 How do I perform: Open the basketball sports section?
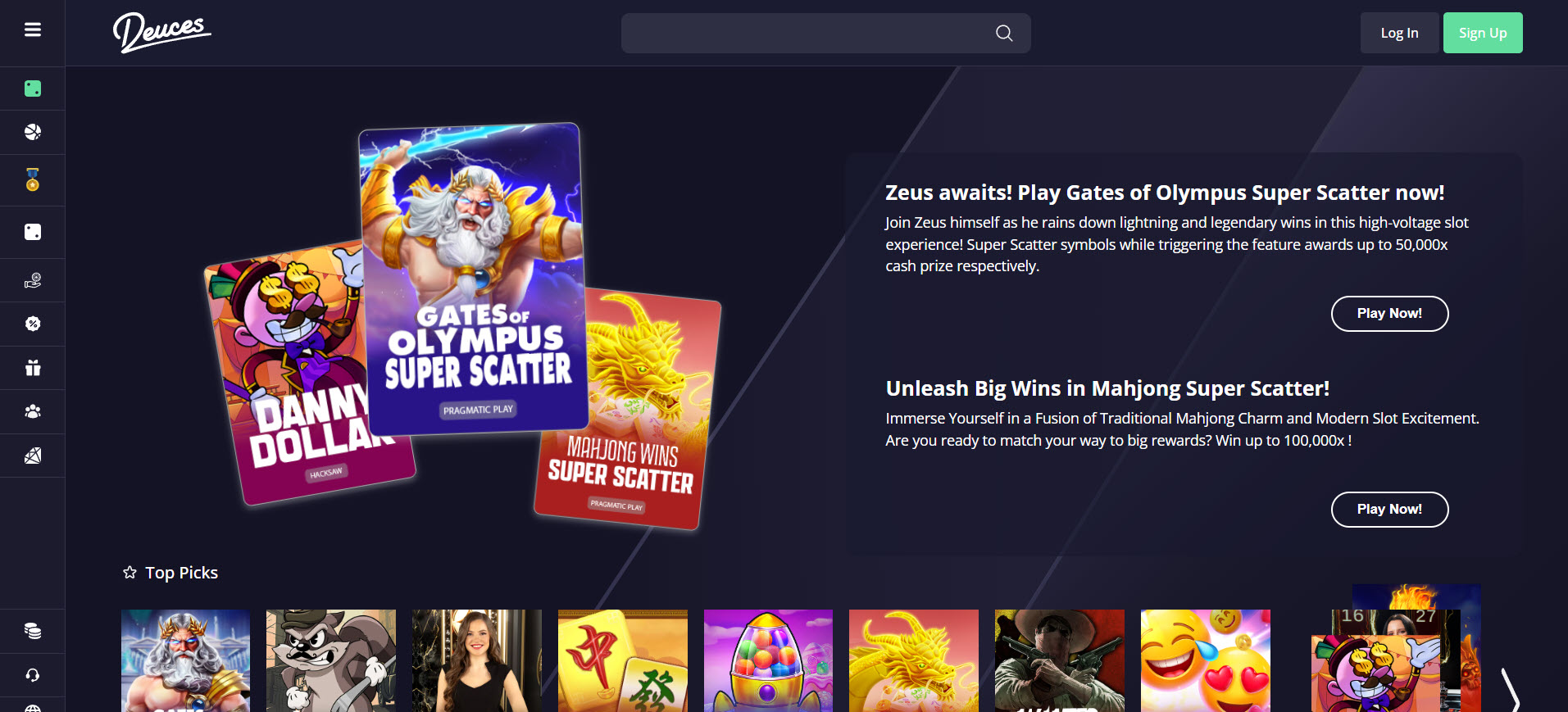[33, 132]
